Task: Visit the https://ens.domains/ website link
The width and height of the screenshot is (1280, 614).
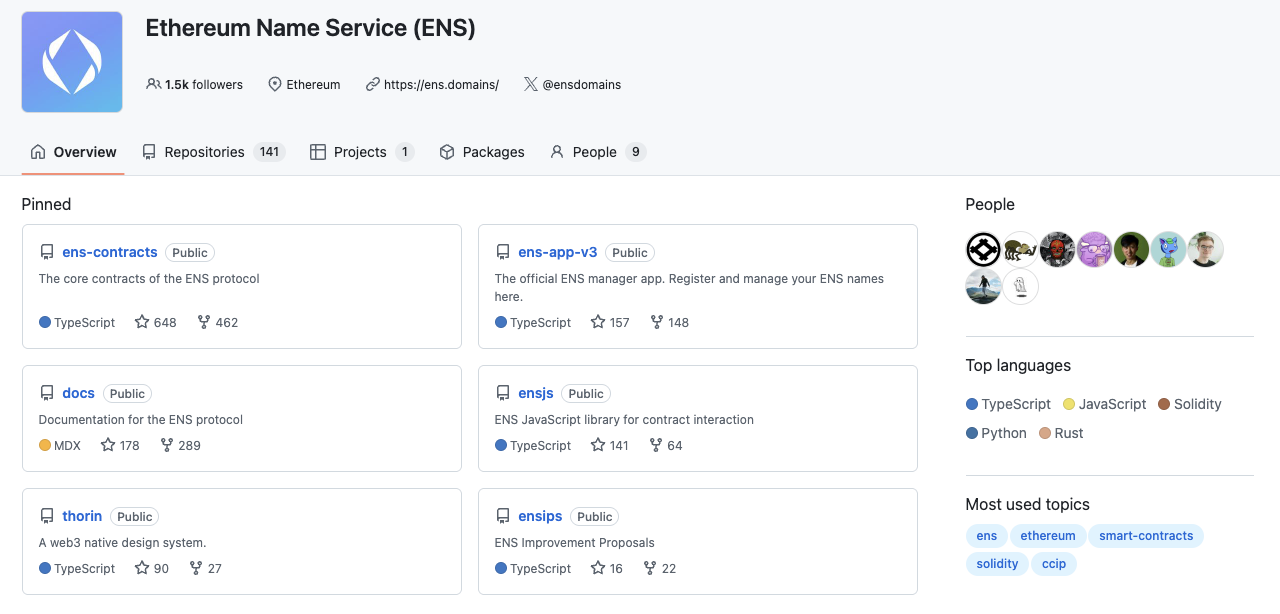Action: click(441, 85)
